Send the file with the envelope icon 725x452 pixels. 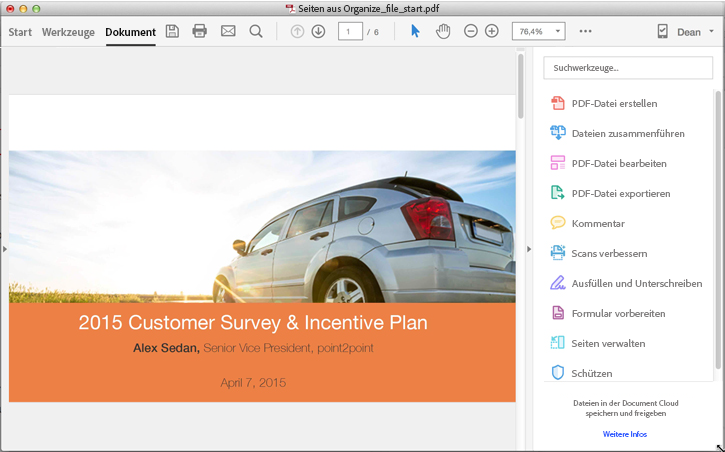pyautogui.click(x=228, y=31)
